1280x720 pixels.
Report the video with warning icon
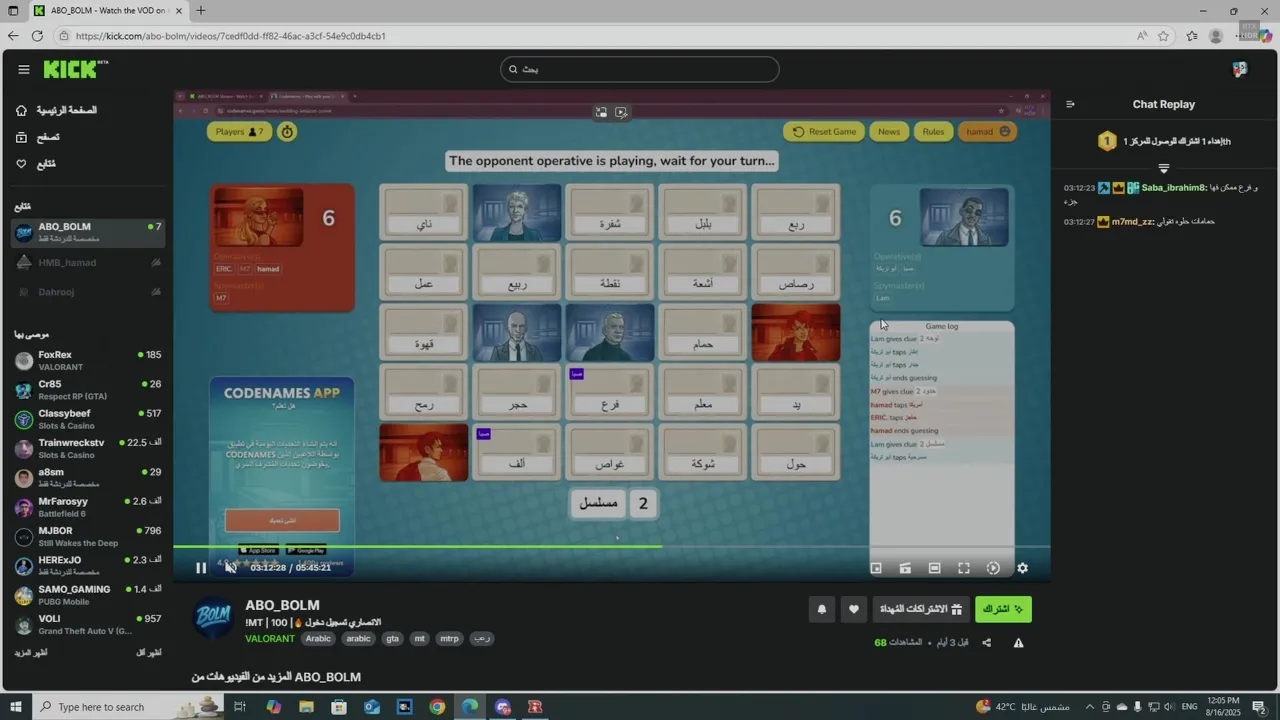(x=1018, y=642)
